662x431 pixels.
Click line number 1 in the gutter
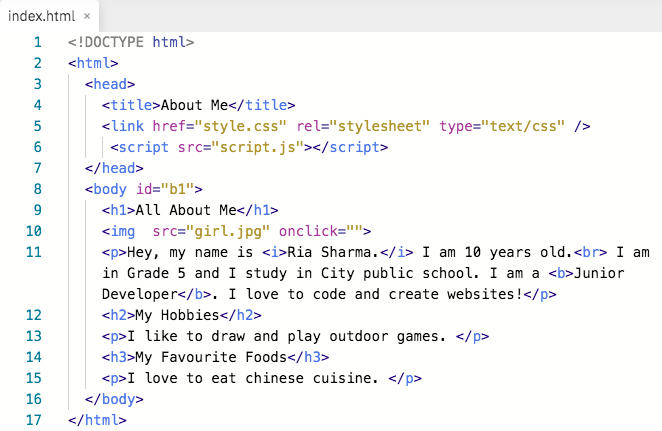click(38, 42)
